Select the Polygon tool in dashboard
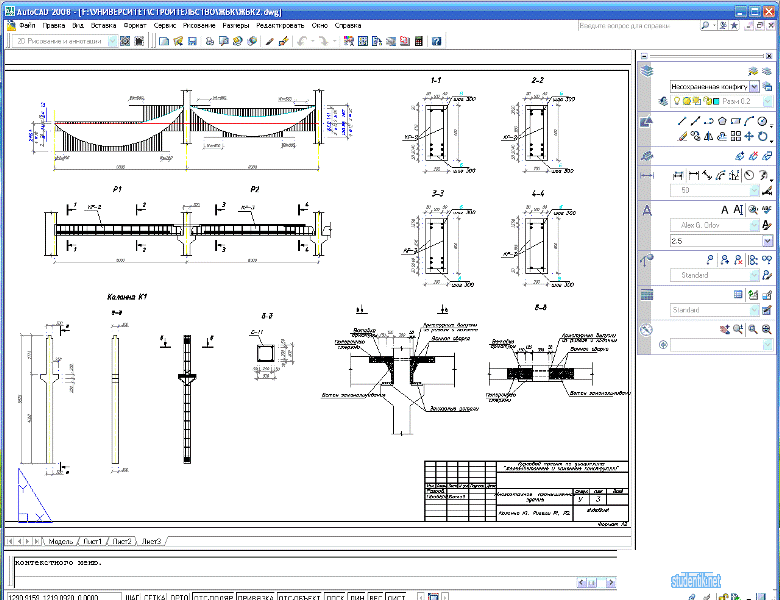 (722, 121)
